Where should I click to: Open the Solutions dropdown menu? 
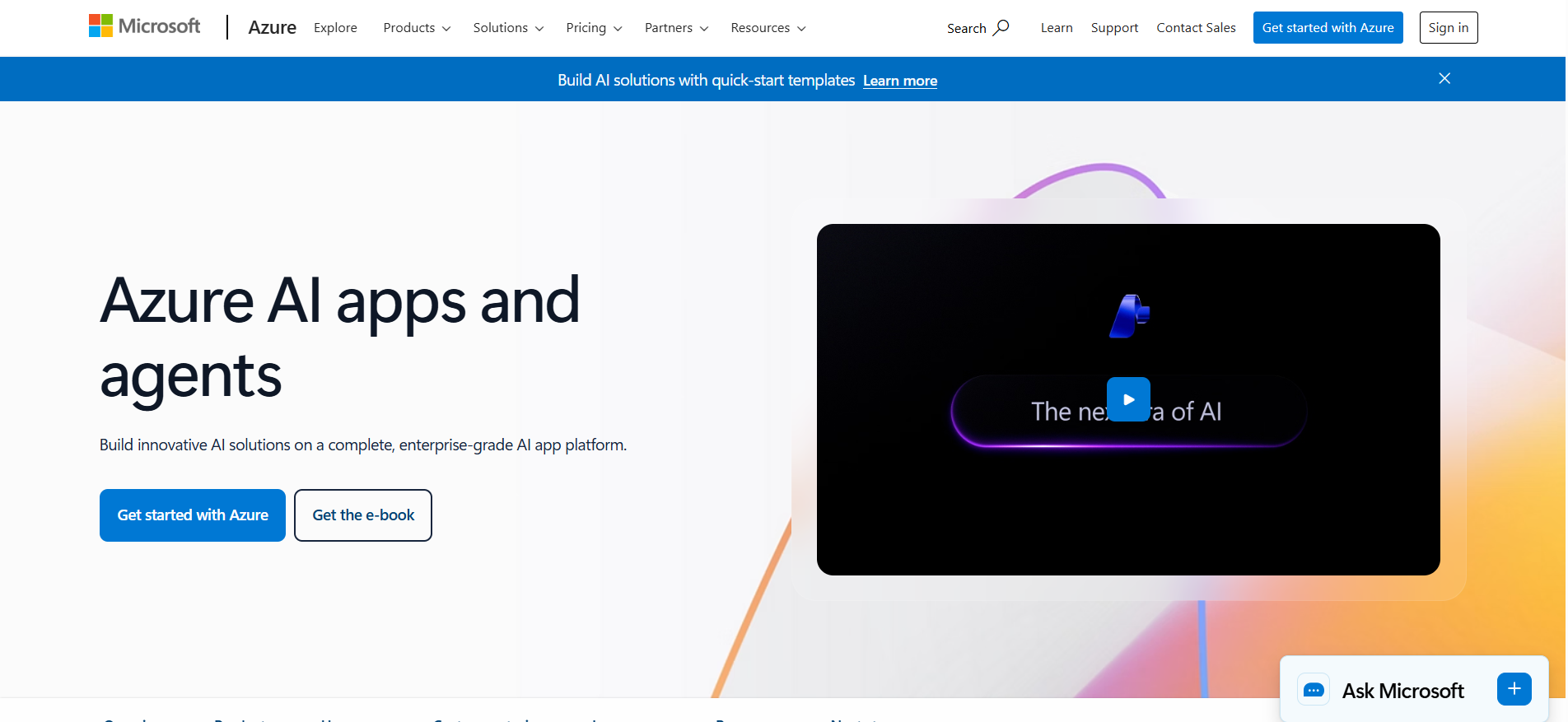click(x=508, y=28)
